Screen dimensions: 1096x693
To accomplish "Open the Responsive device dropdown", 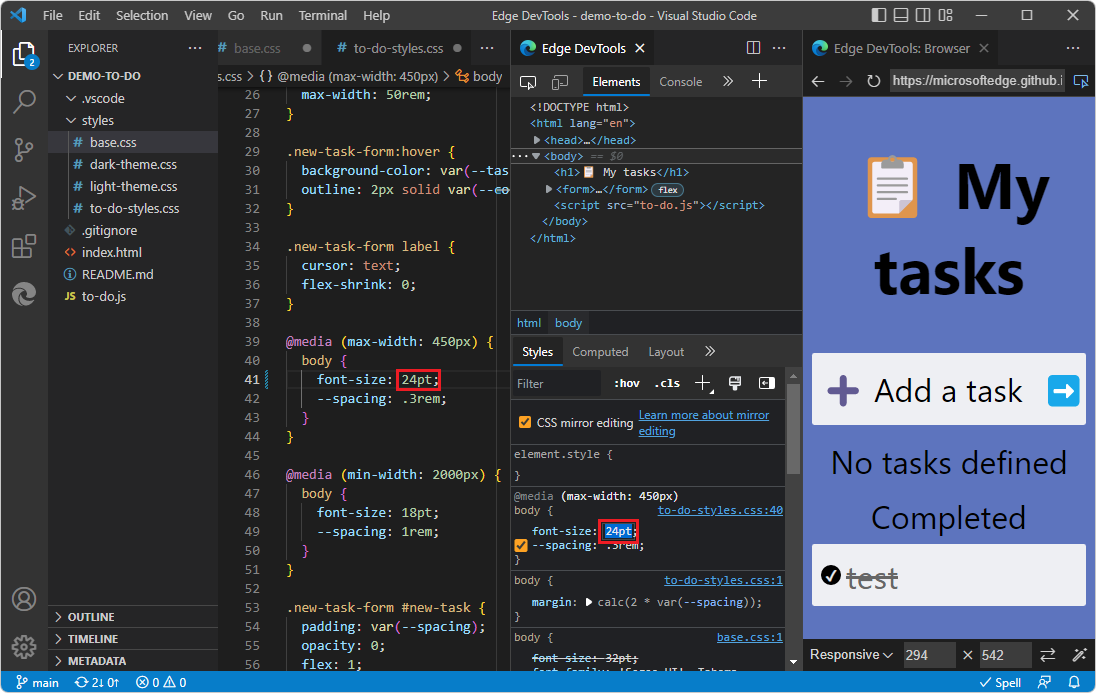I will point(851,655).
